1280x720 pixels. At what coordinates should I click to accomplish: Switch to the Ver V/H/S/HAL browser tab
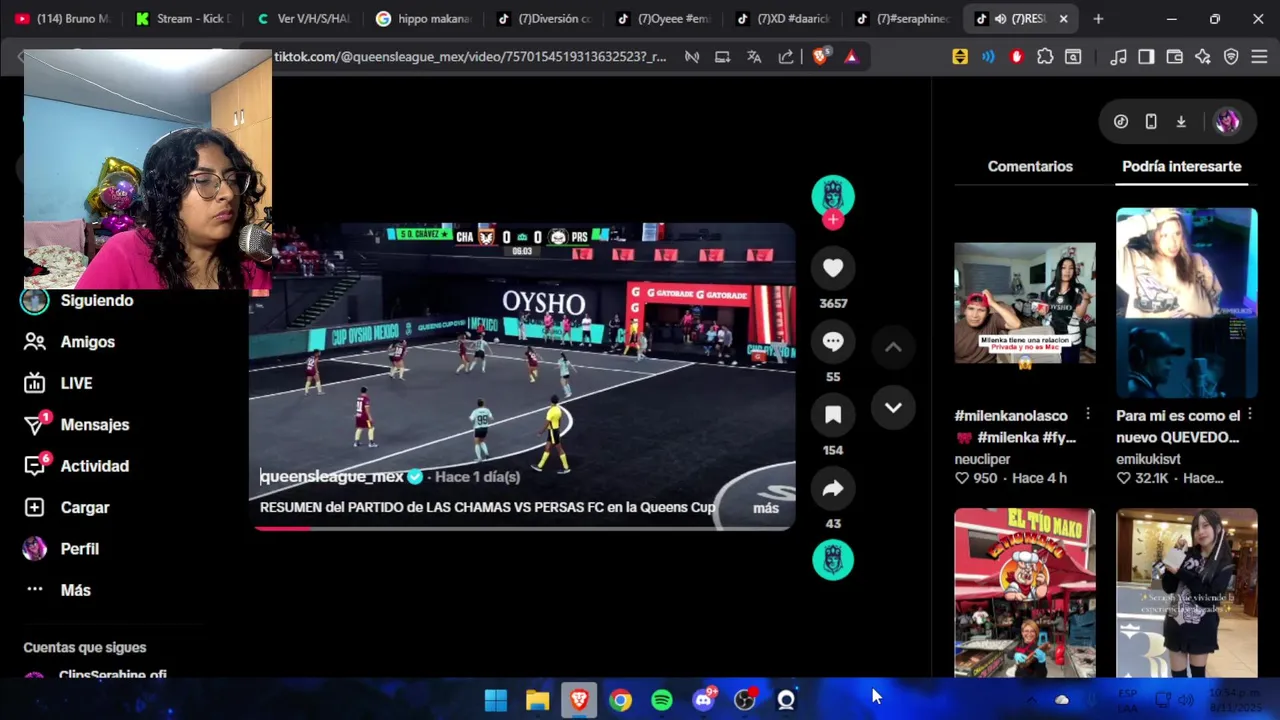point(303,19)
